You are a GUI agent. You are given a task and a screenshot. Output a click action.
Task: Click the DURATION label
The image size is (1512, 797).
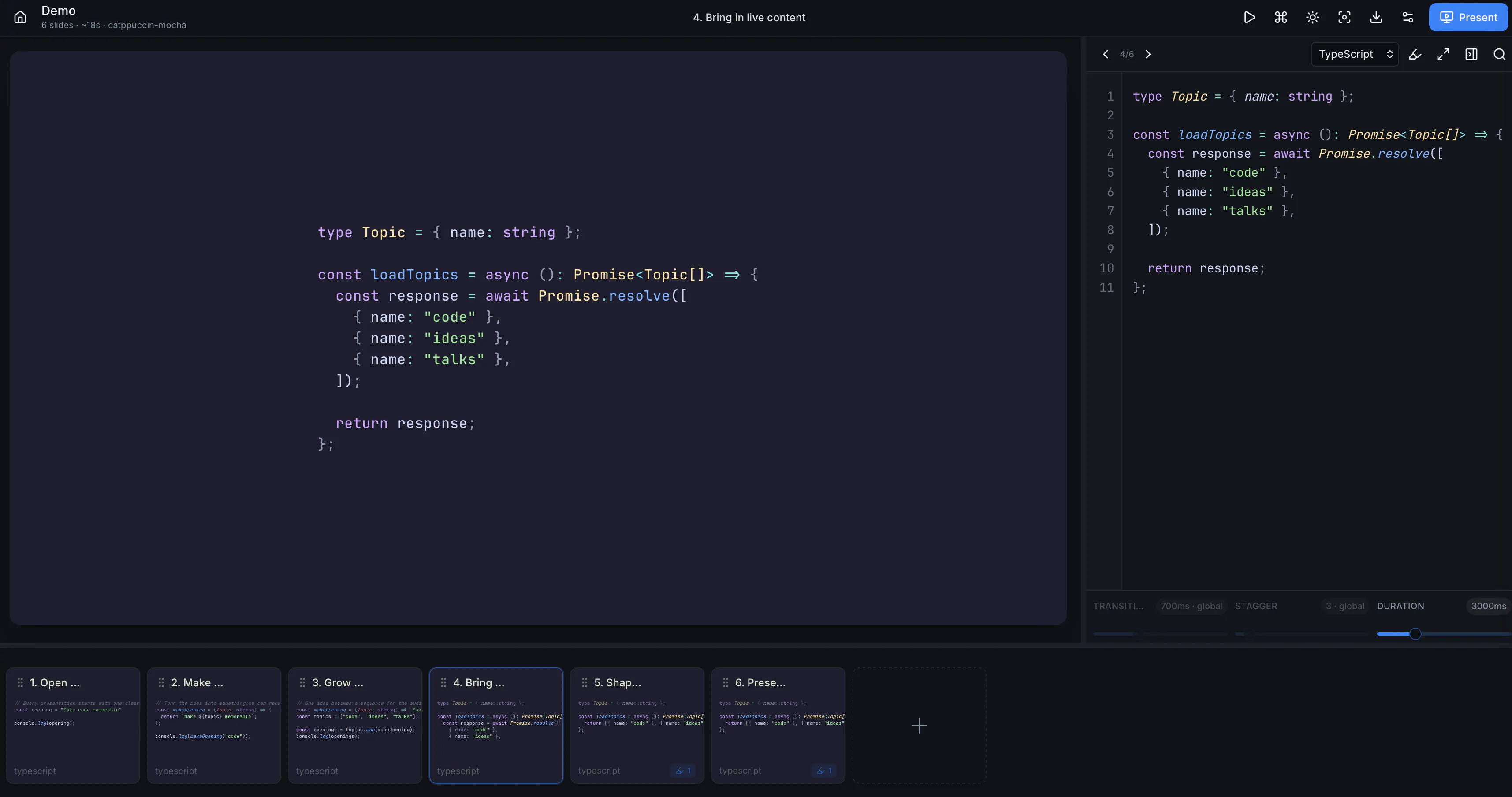tap(1400, 606)
